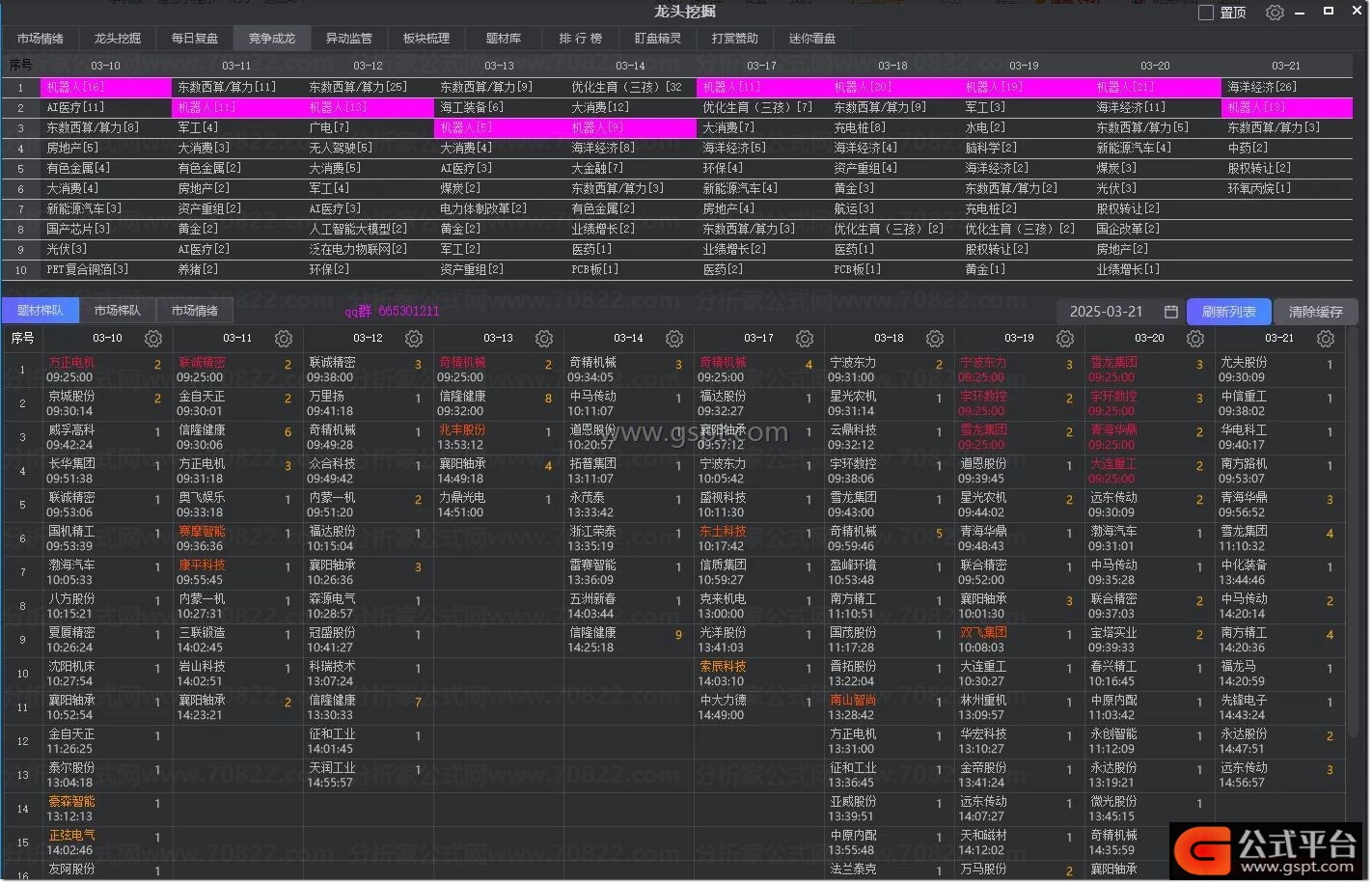Open the gear for the lower 03-19 column
The height and width of the screenshot is (883, 1372).
pyautogui.click(x=1065, y=339)
